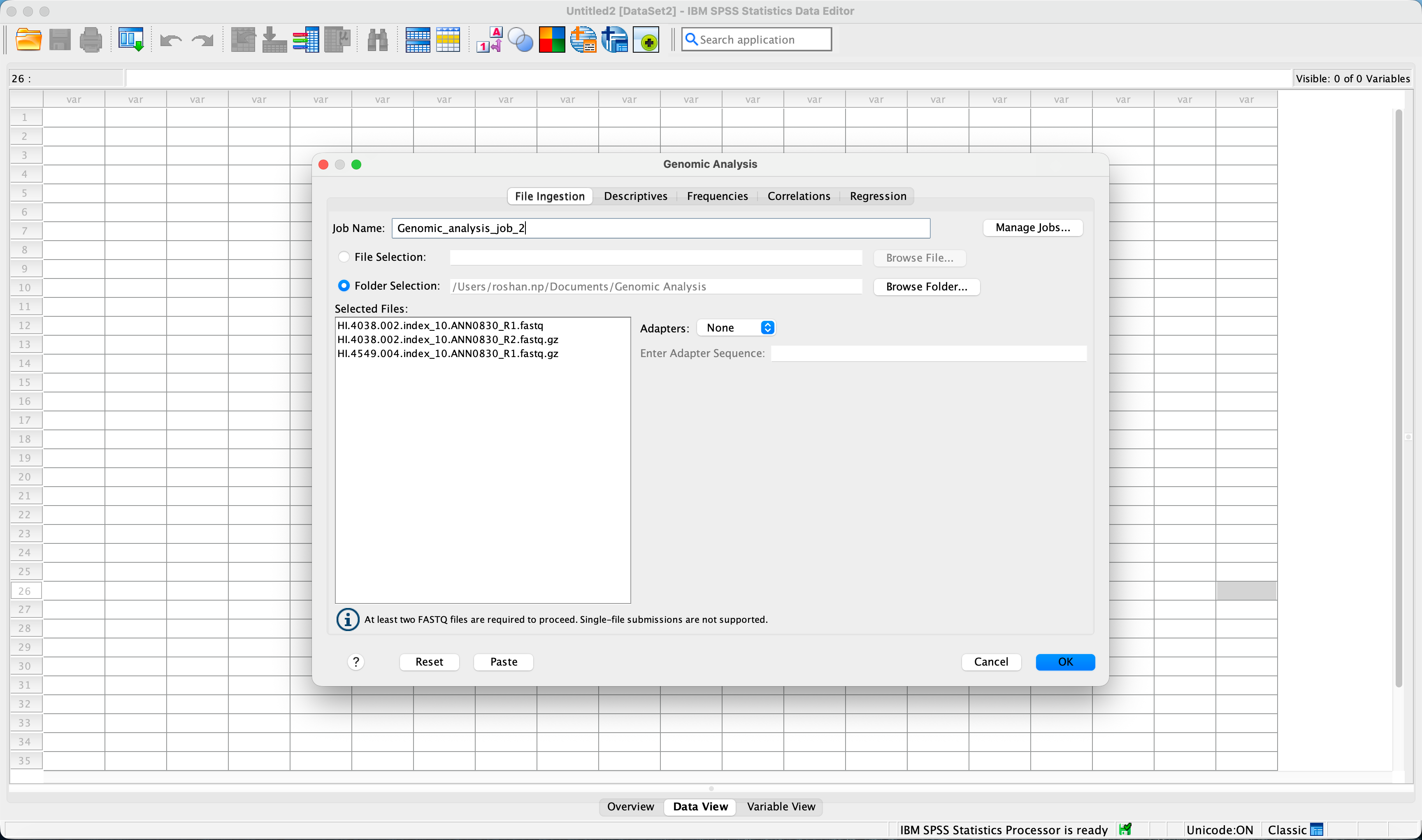
Task: Switch to the File Ingestion tab
Action: (550, 196)
